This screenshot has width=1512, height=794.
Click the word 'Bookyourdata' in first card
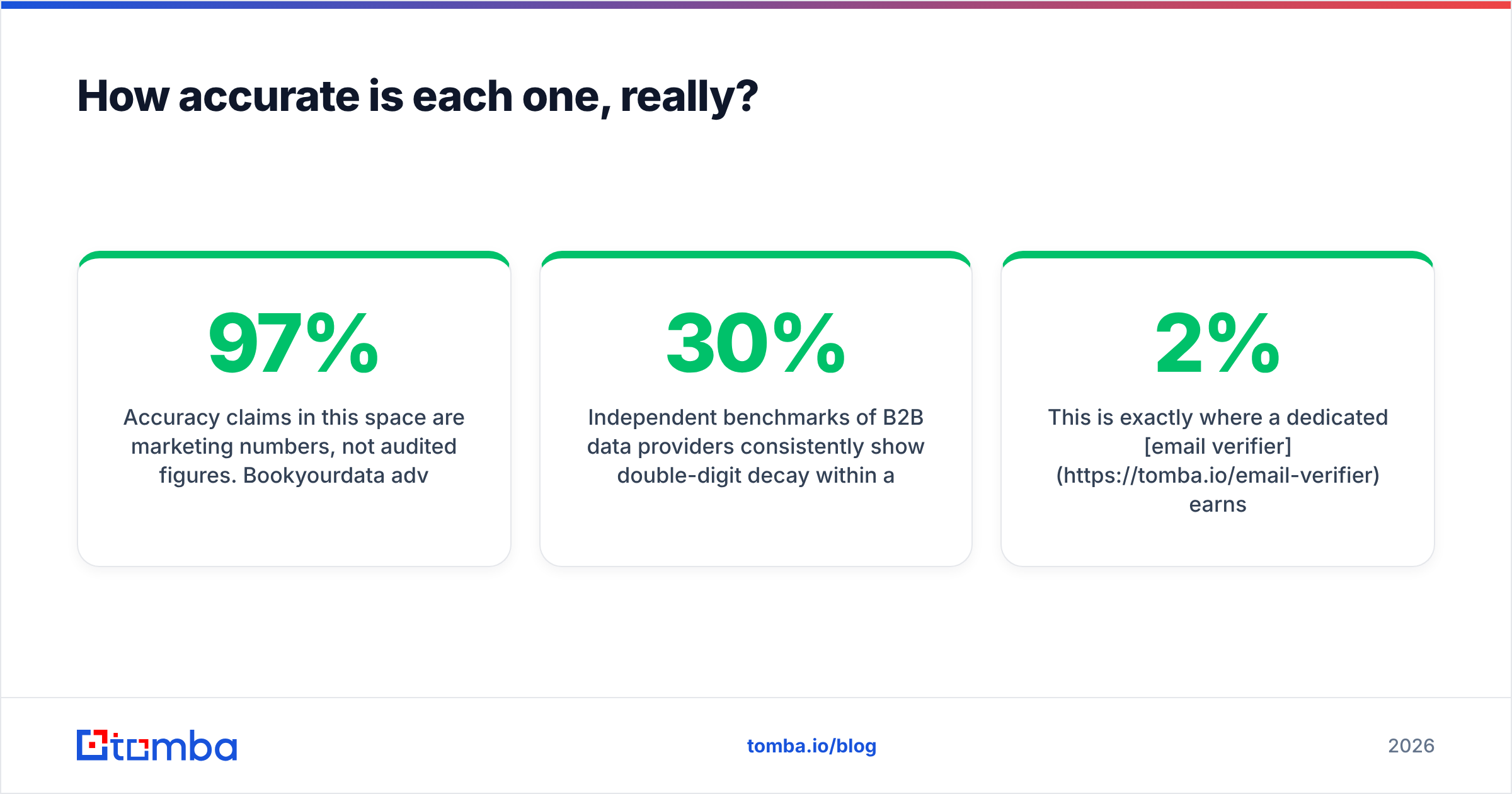coord(314,475)
